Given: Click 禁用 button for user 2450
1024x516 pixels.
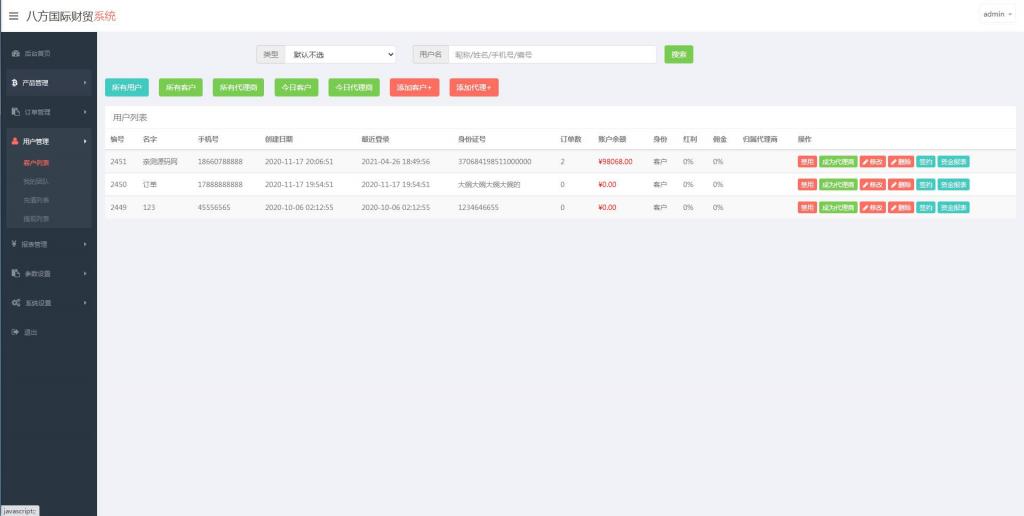Looking at the screenshot, I should click(x=806, y=184).
